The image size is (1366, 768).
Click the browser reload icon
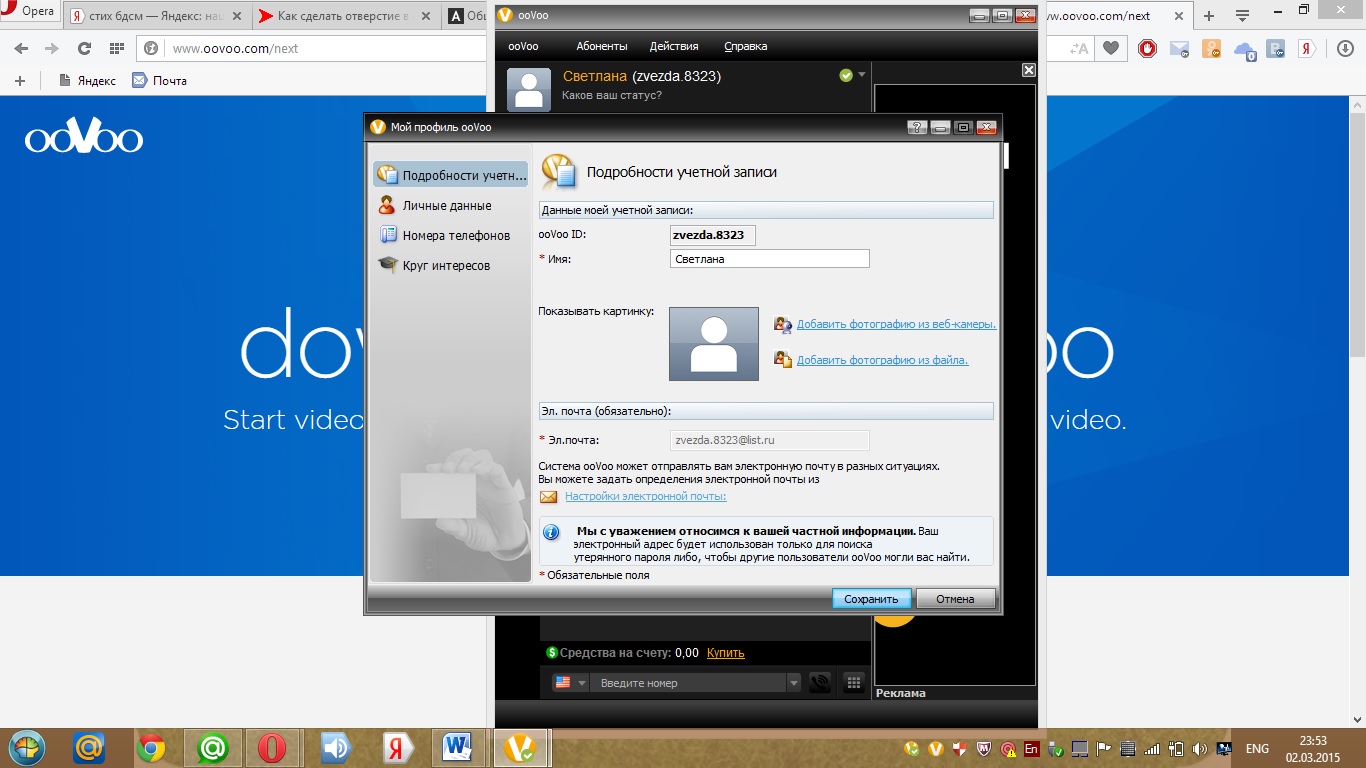tap(84, 48)
